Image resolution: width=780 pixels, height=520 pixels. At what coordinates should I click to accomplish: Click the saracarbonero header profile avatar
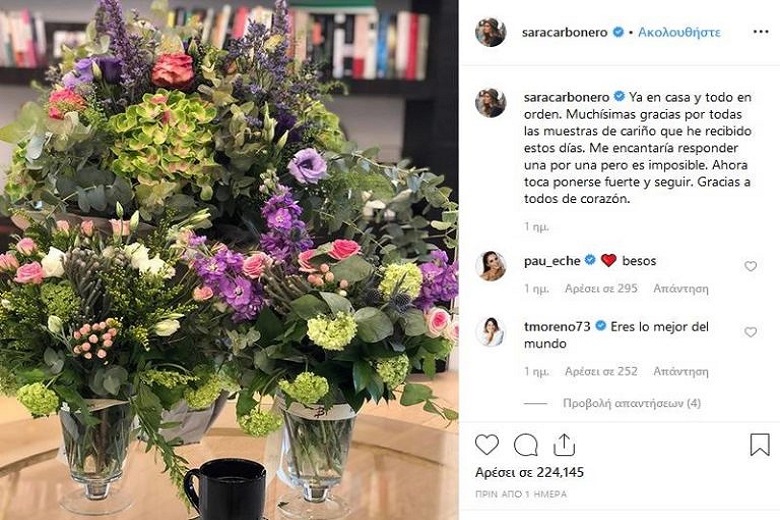490,32
